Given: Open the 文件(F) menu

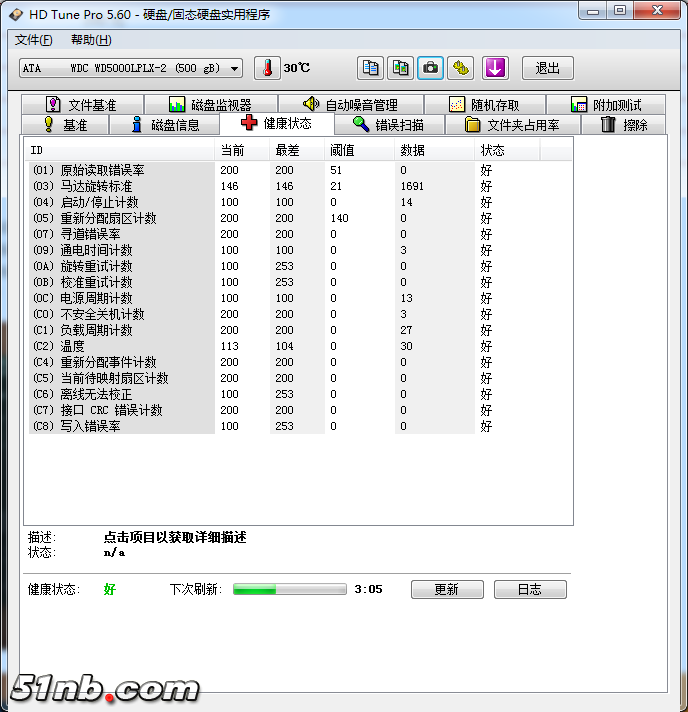Looking at the screenshot, I should point(34,40).
